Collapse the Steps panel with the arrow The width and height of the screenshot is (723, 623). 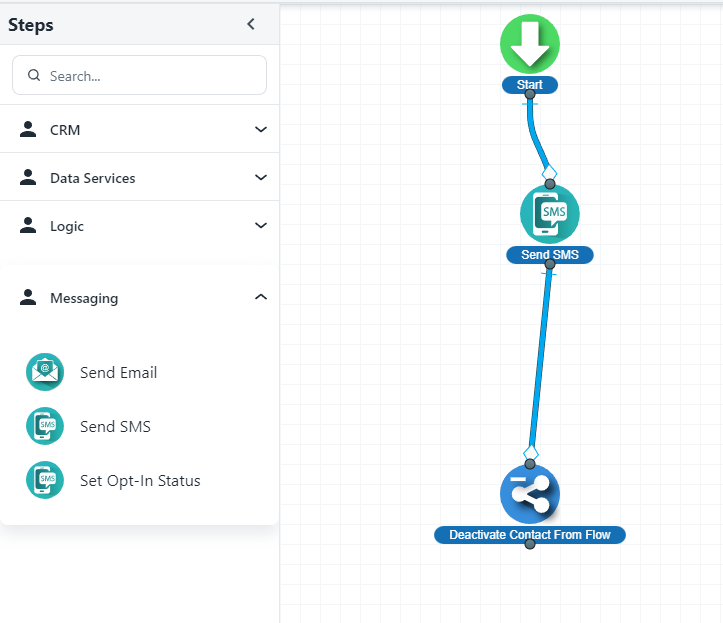(251, 25)
